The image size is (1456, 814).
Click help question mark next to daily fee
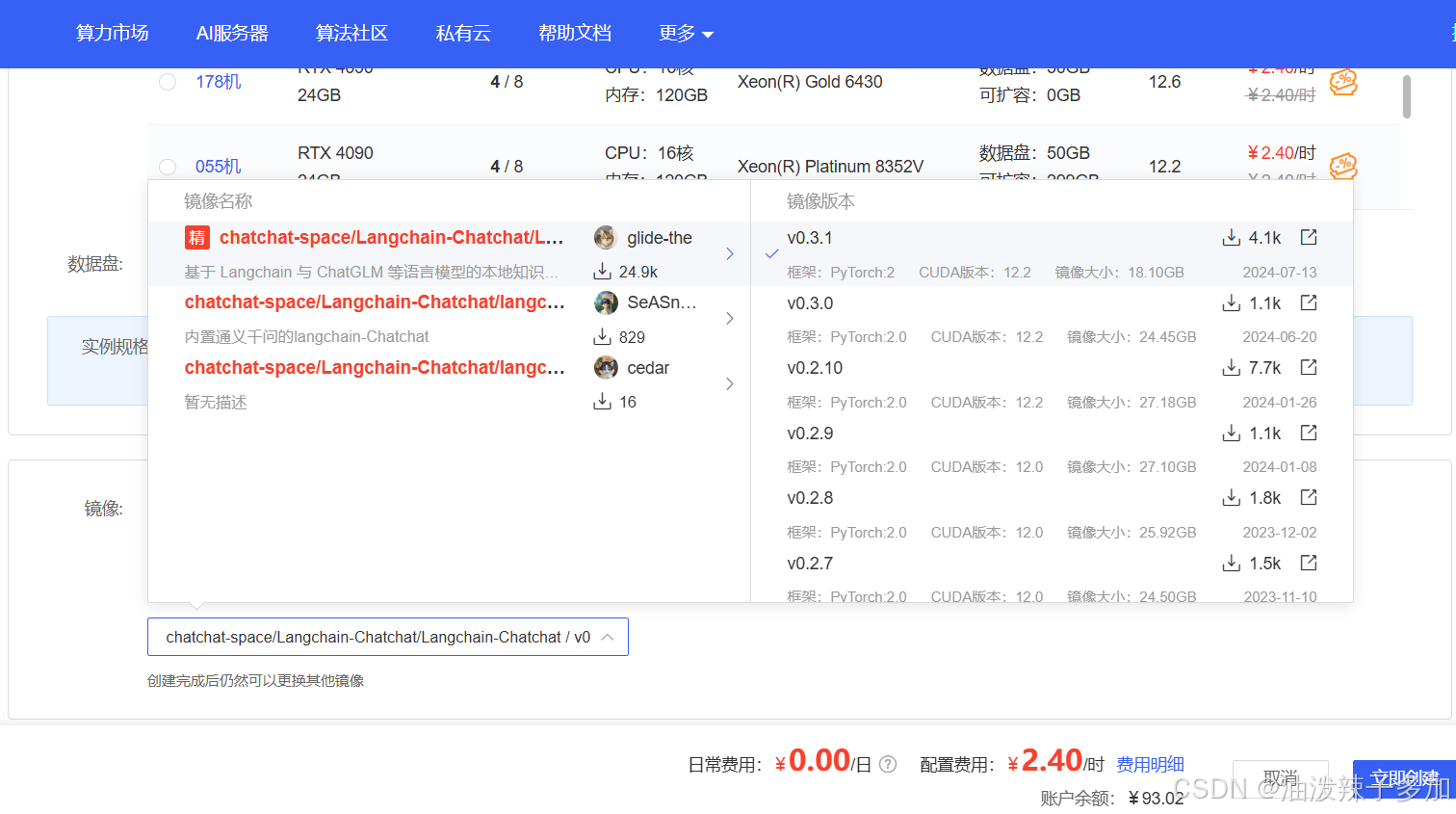click(x=888, y=764)
